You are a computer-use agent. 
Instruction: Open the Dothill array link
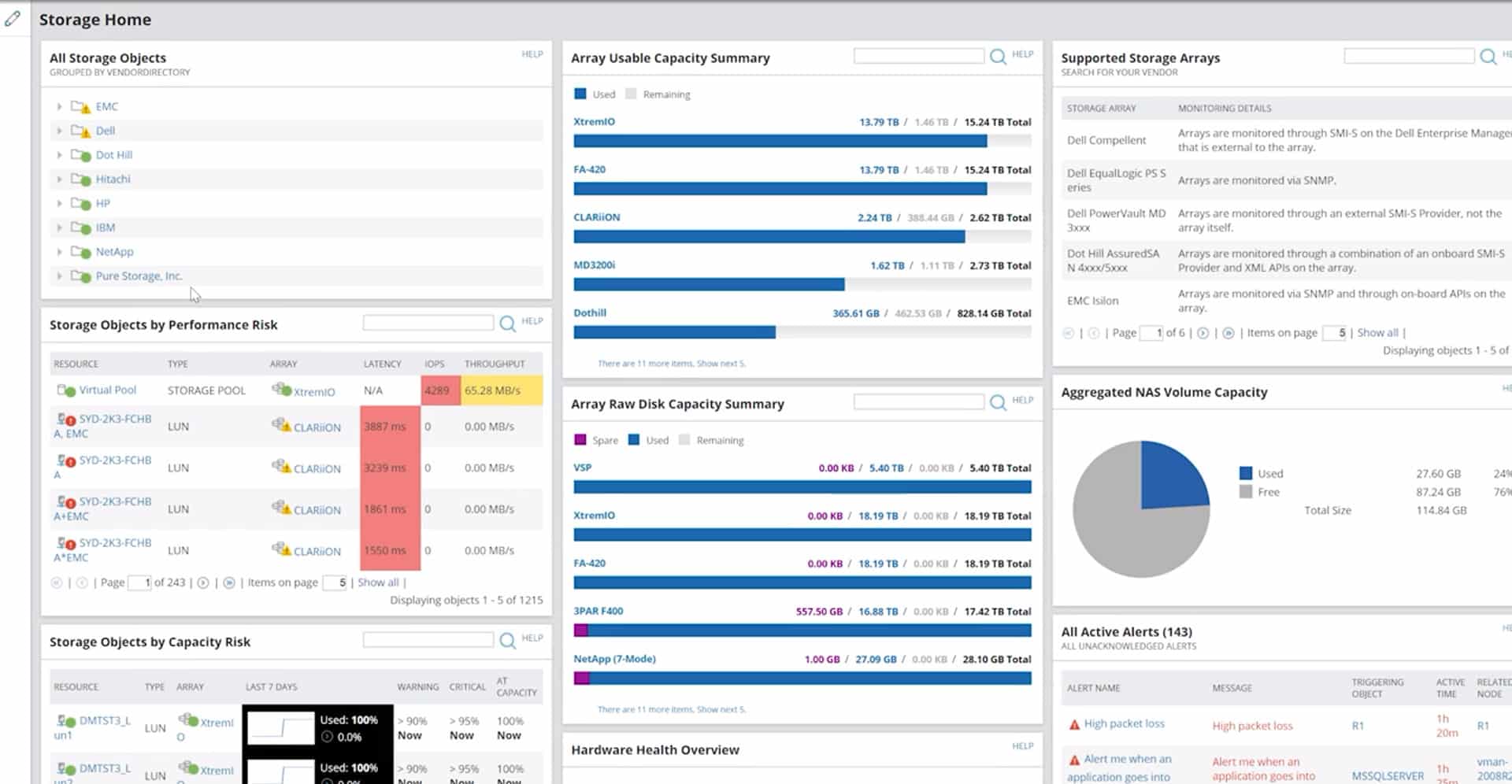(x=590, y=313)
